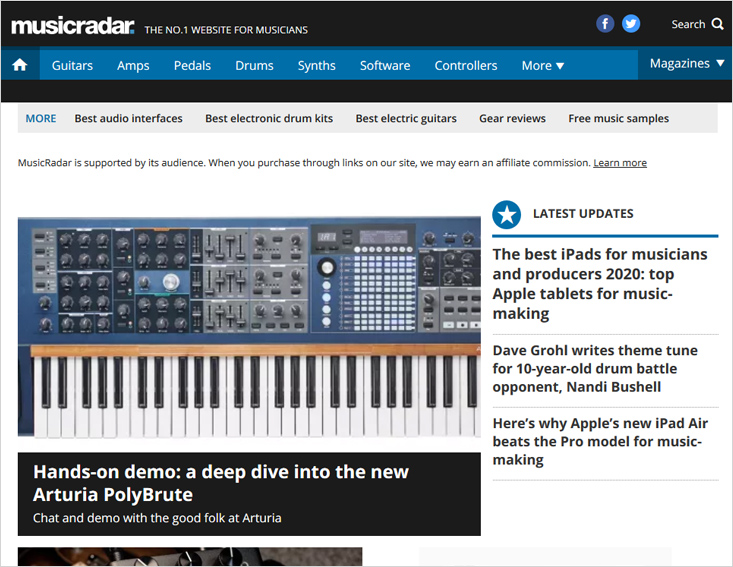Click 'Chat and demo with the good folk at Arturia'
Viewport: 733px width, 567px height.
tap(157, 518)
